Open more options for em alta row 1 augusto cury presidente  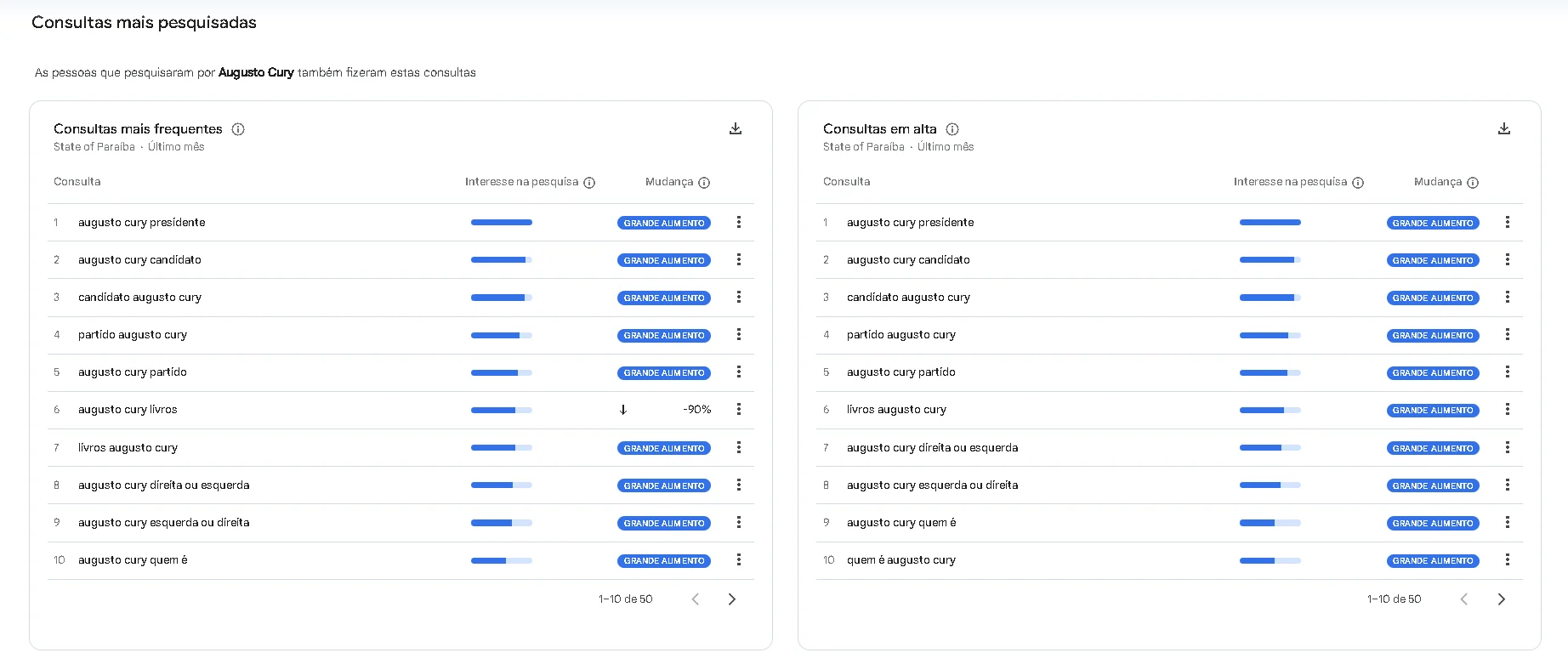coord(1508,222)
